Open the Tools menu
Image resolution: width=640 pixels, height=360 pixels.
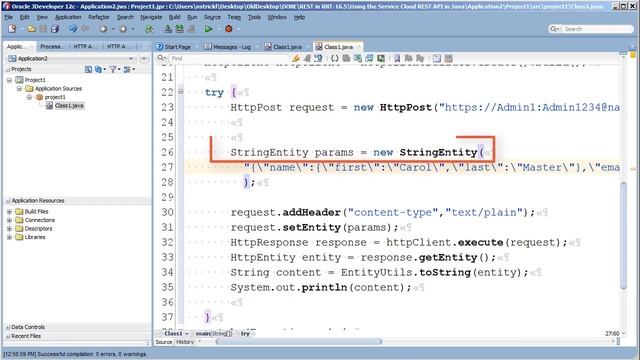coord(254,17)
